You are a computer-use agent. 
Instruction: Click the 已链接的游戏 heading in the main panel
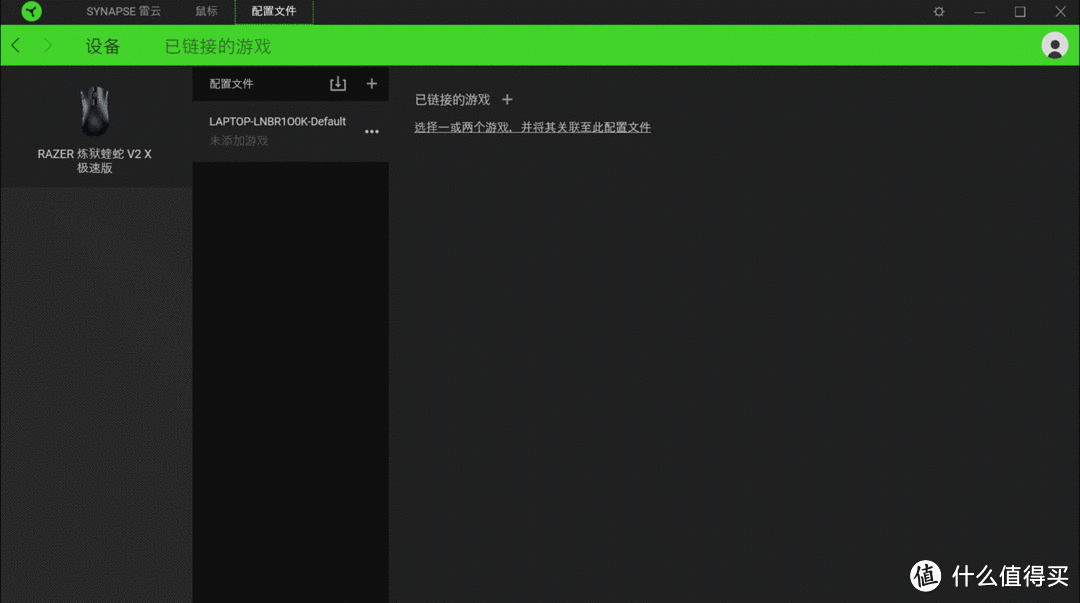pos(453,100)
